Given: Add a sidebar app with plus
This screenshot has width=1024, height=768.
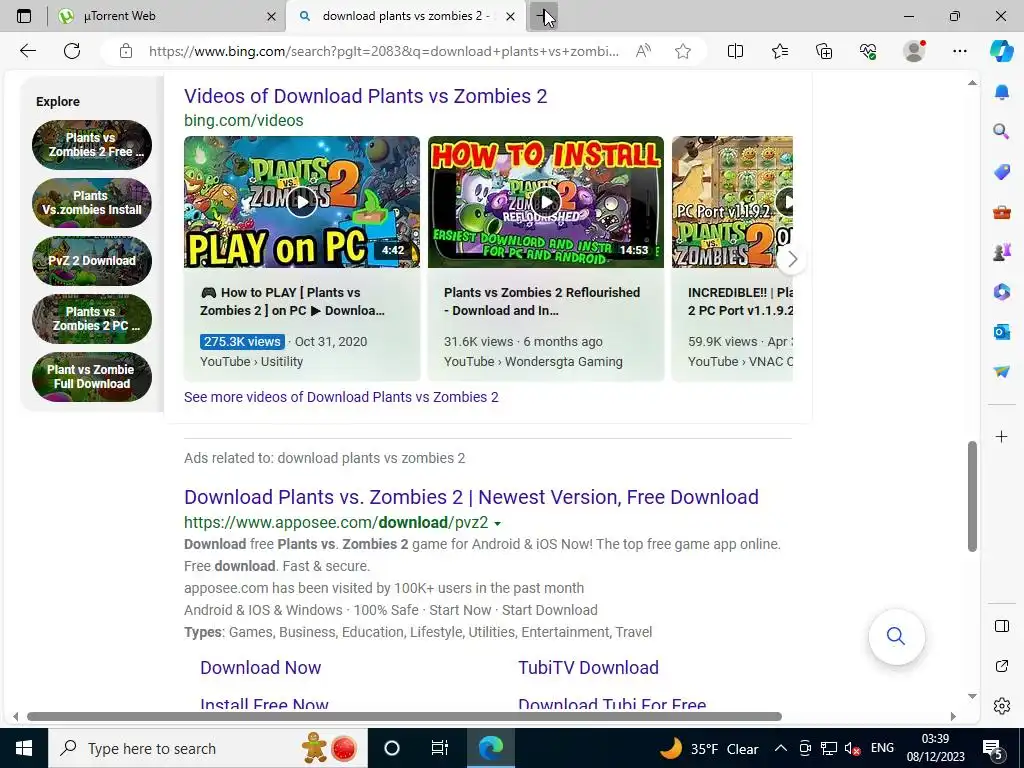Looking at the screenshot, I should [1002, 436].
